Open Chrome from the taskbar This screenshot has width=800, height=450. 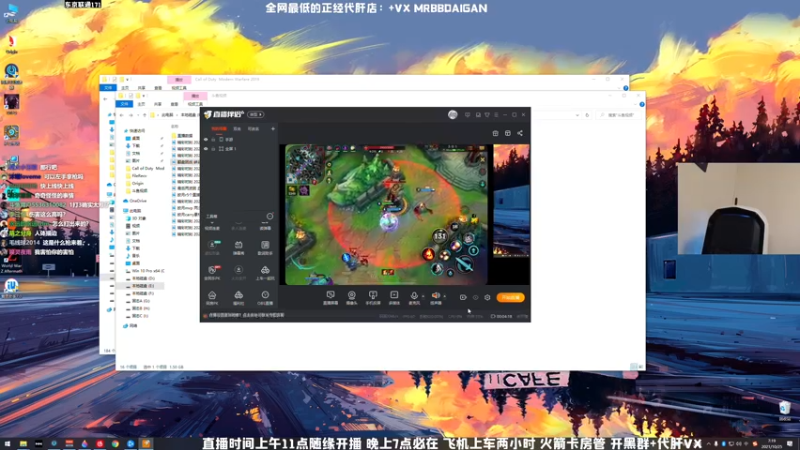tap(115, 444)
